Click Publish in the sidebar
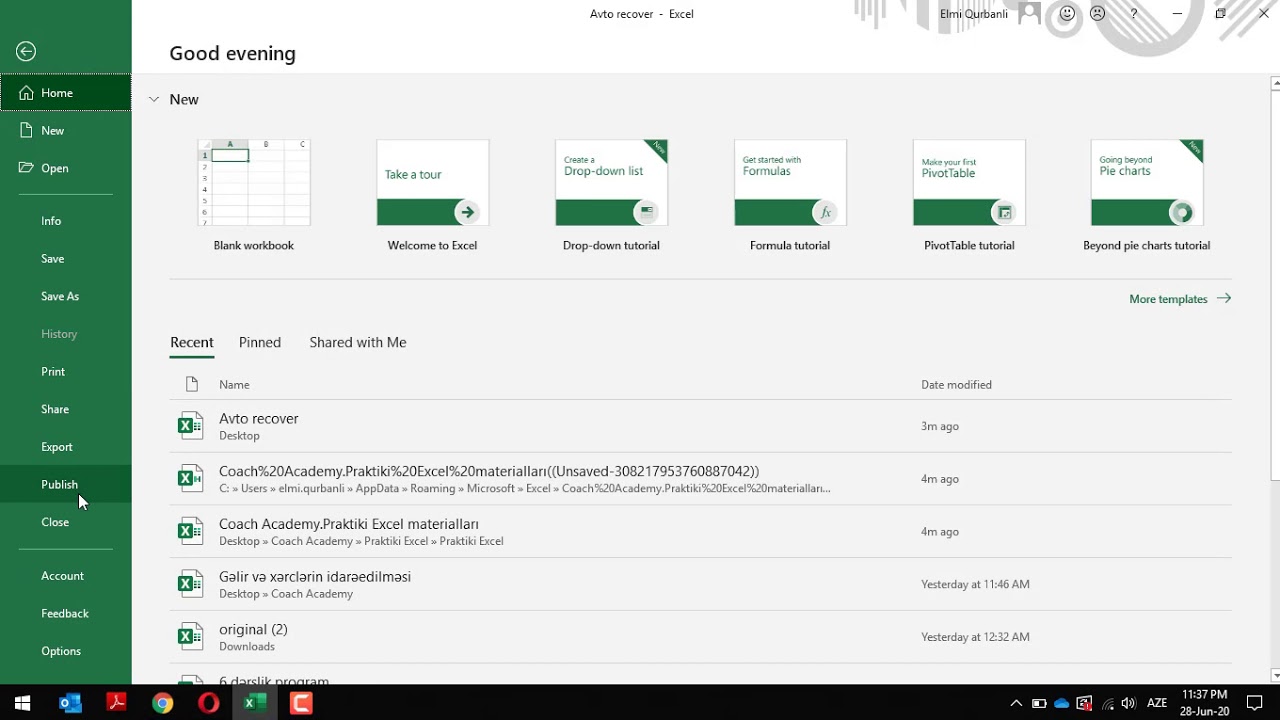This screenshot has width=1280, height=720. pyautogui.click(x=65, y=485)
